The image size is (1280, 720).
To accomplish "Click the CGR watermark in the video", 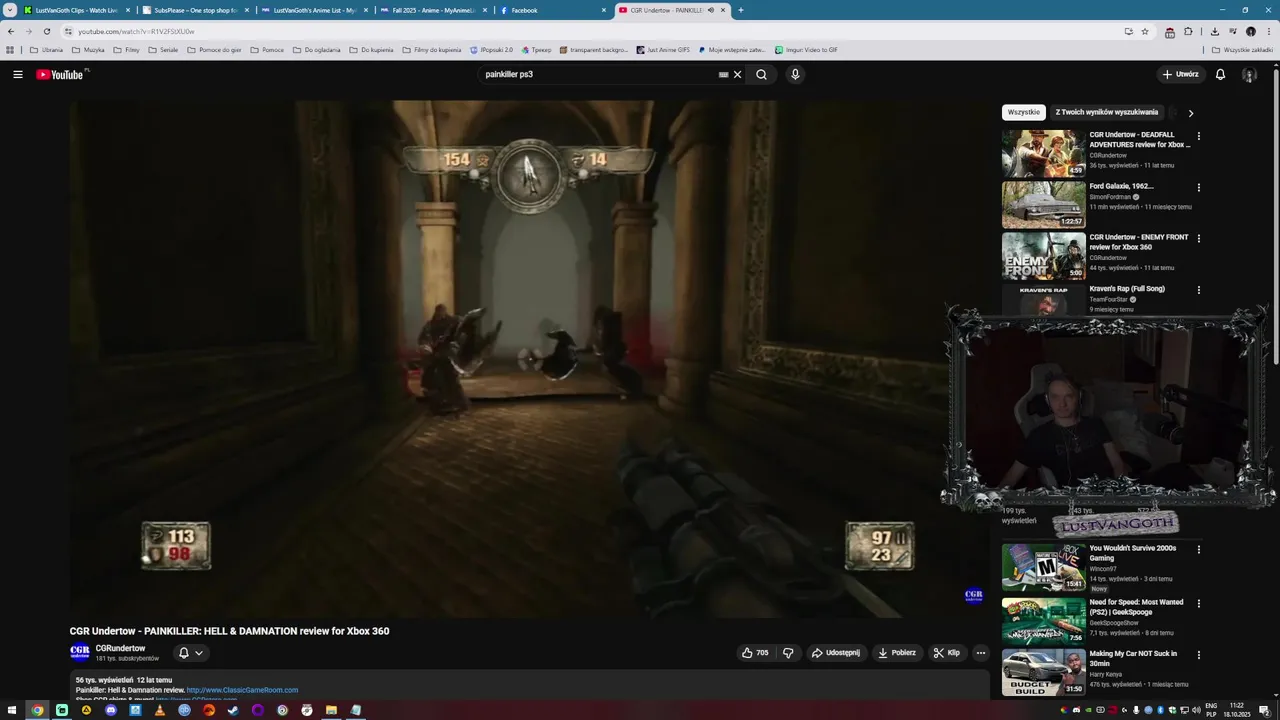I will 973,595.
